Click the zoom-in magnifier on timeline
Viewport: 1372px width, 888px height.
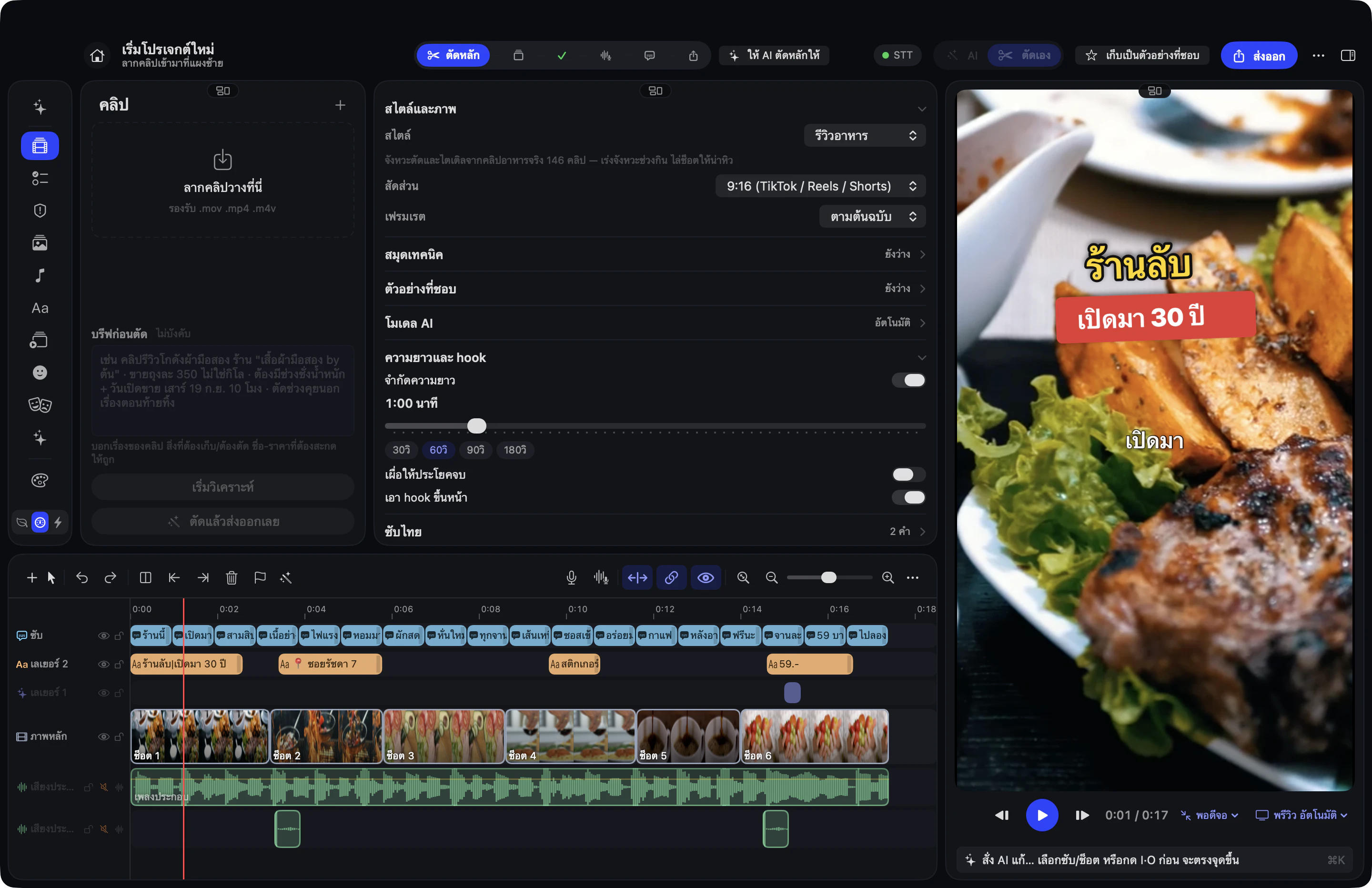(888, 578)
